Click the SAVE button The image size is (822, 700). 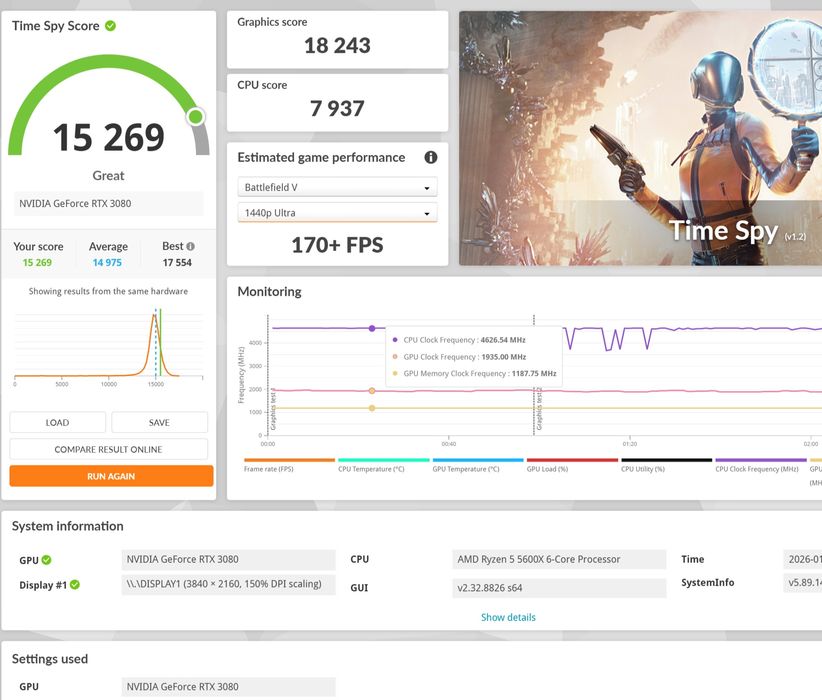click(x=159, y=422)
